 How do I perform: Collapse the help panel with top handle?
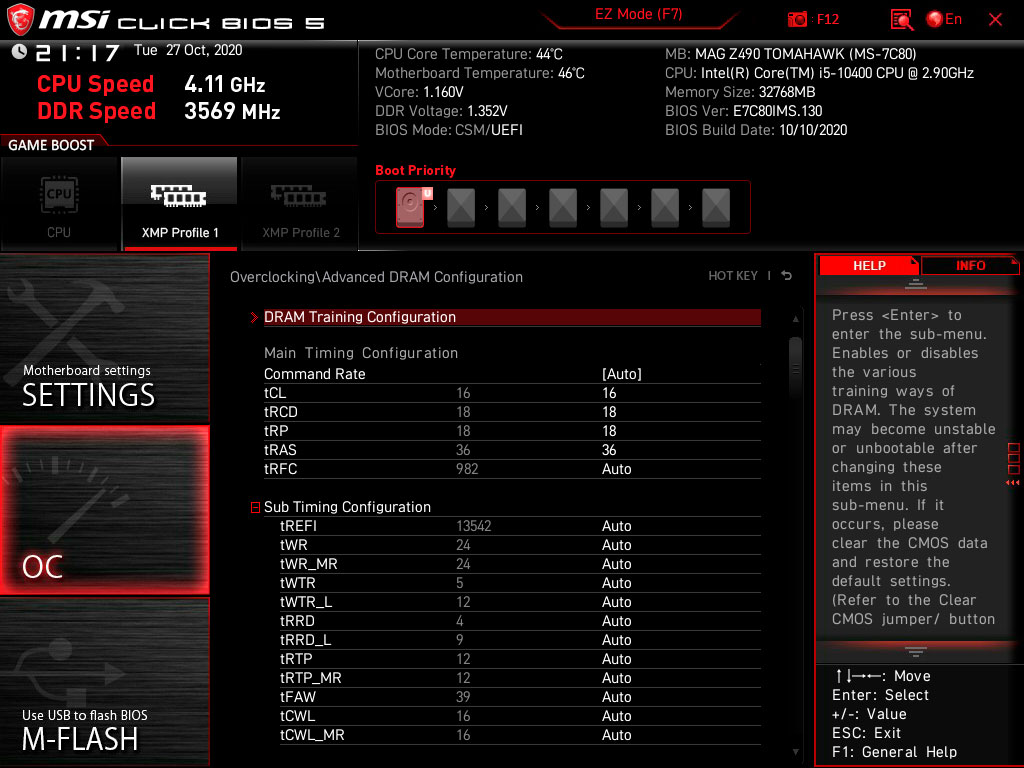(x=916, y=284)
